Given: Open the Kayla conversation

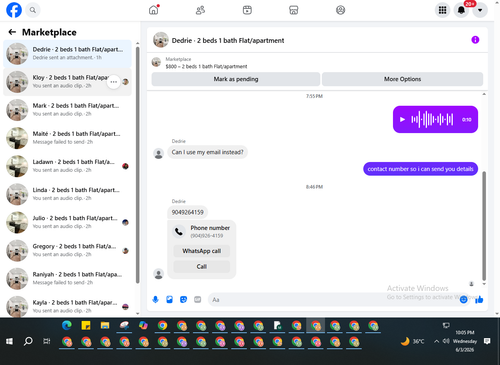Looking at the screenshot, I should 67,306.
